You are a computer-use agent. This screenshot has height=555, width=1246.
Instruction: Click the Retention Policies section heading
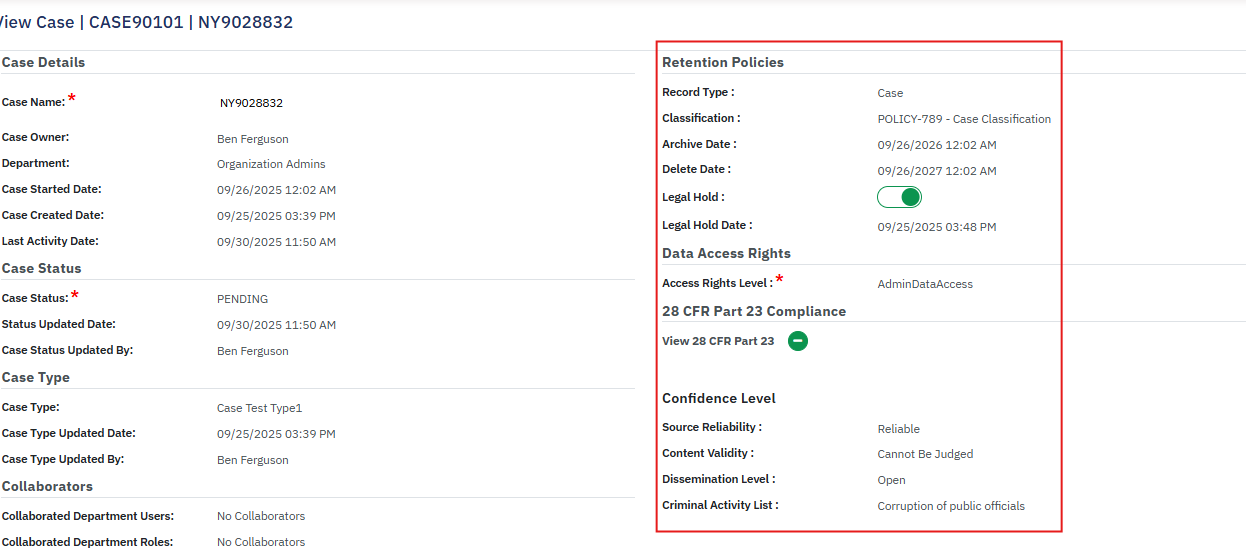pos(723,62)
